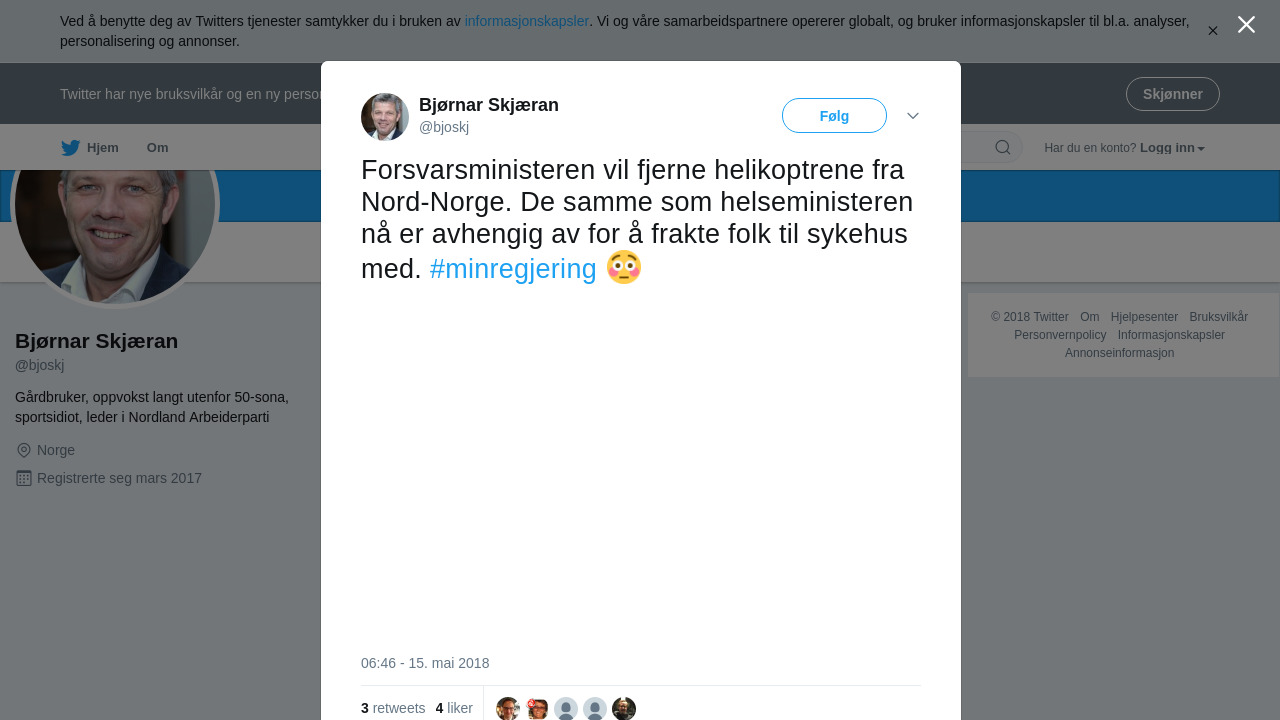Viewport: 1280px width, 720px height.
Task: Open Hjelpesenter footer link
Action: click(1144, 317)
